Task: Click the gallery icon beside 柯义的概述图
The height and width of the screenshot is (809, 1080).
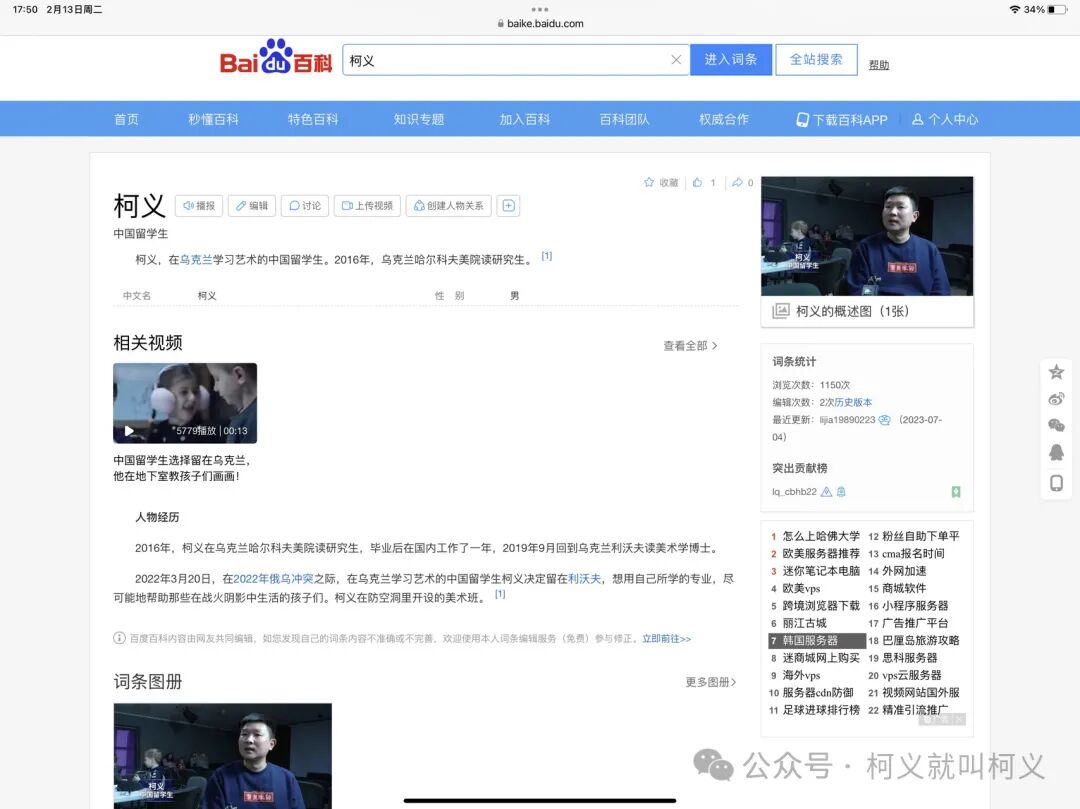Action: pyautogui.click(x=780, y=311)
